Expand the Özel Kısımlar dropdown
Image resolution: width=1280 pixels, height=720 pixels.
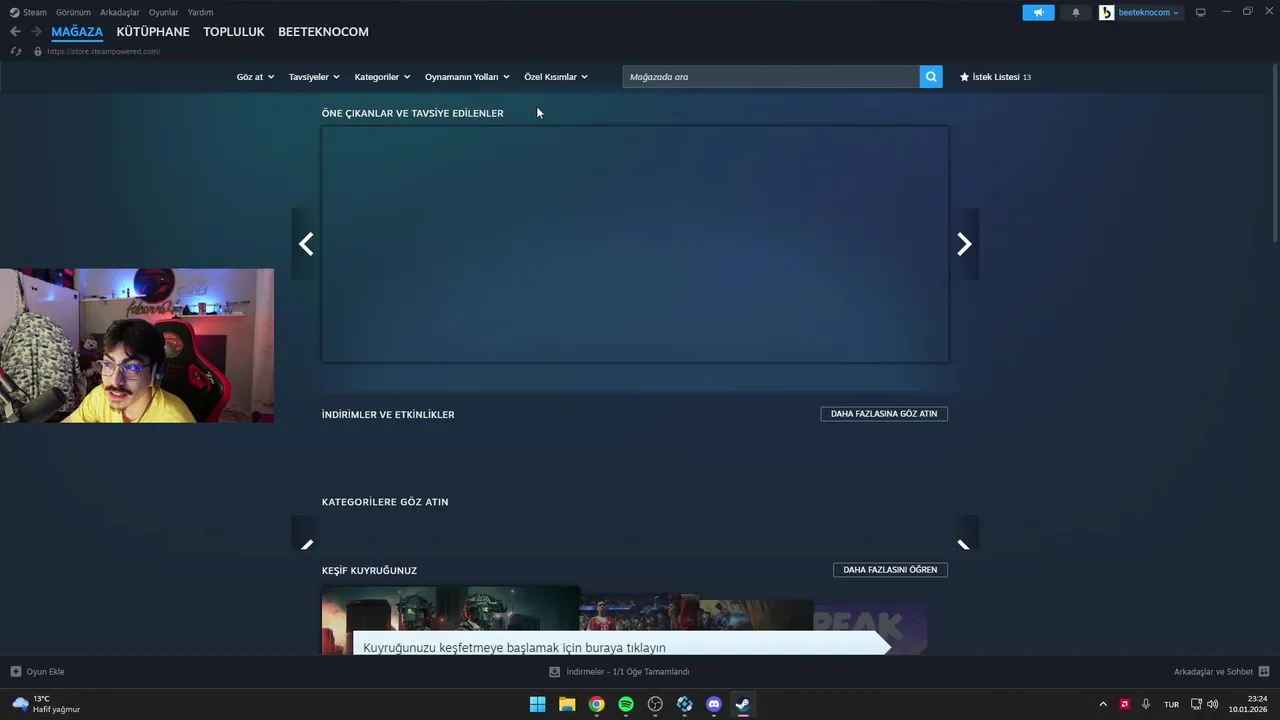pos(556,77)
